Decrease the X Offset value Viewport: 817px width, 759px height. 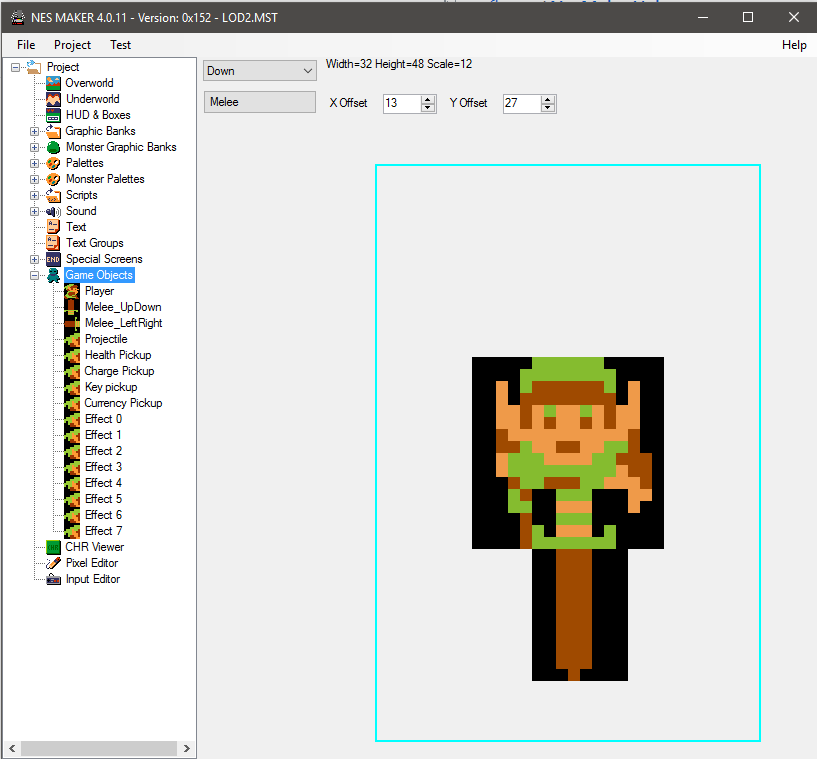click(x=428, y=107)
